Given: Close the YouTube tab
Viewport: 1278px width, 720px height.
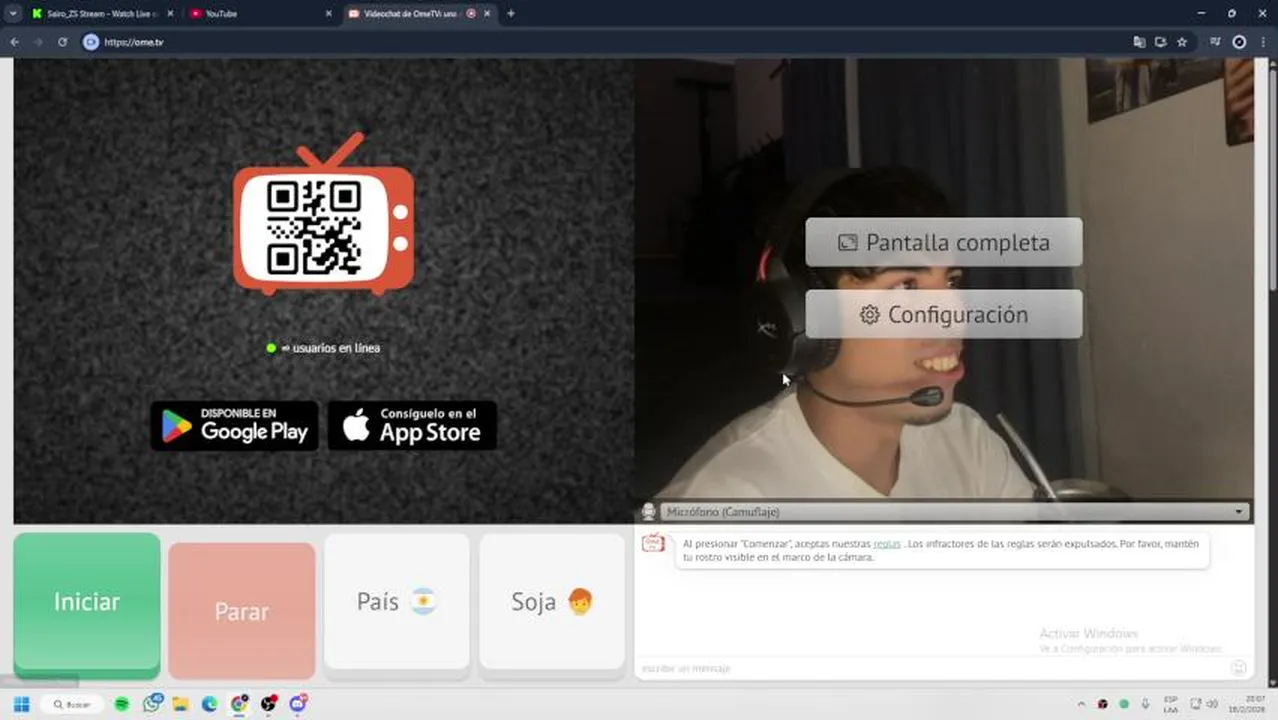Looking at the screenshot, I should 329,13.
